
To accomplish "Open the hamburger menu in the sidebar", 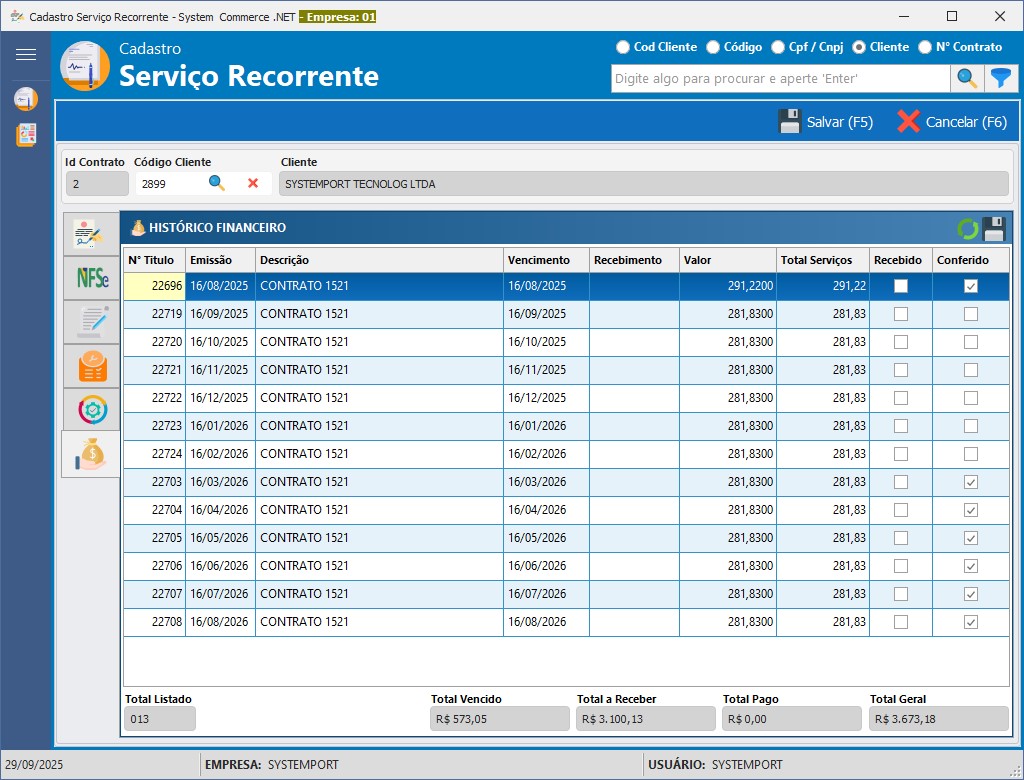I will point(26,55).
